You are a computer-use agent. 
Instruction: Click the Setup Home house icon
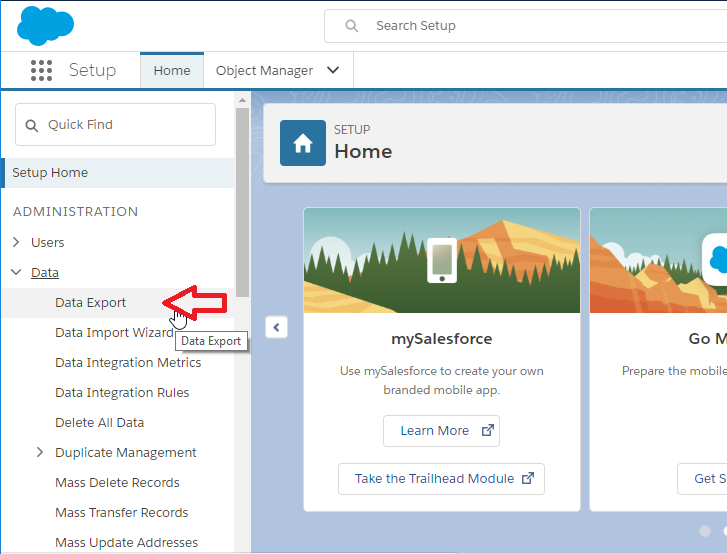click(x=302, y=142)
